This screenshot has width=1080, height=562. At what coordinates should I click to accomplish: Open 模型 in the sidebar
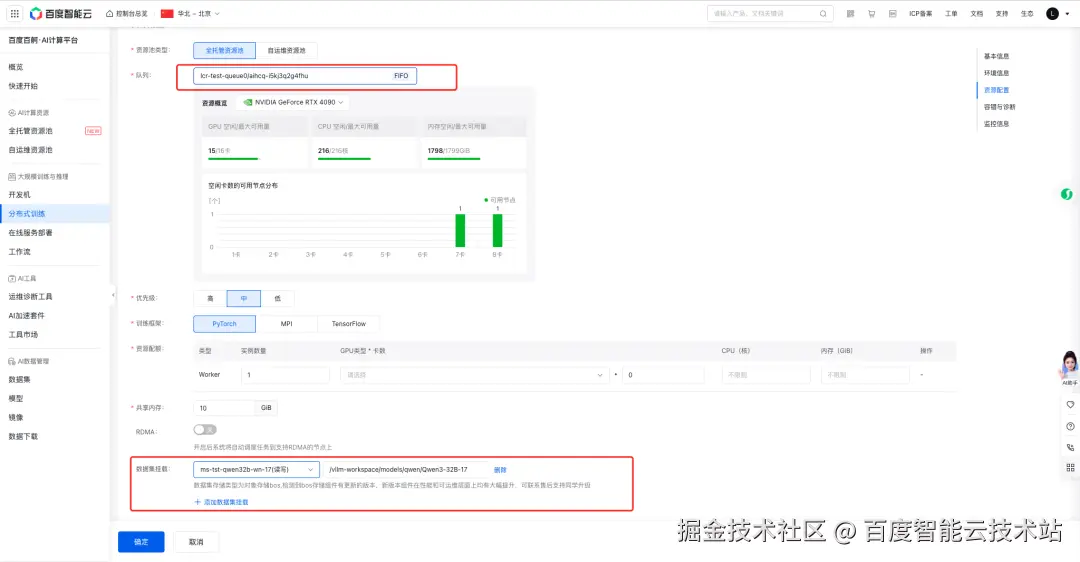16,398
